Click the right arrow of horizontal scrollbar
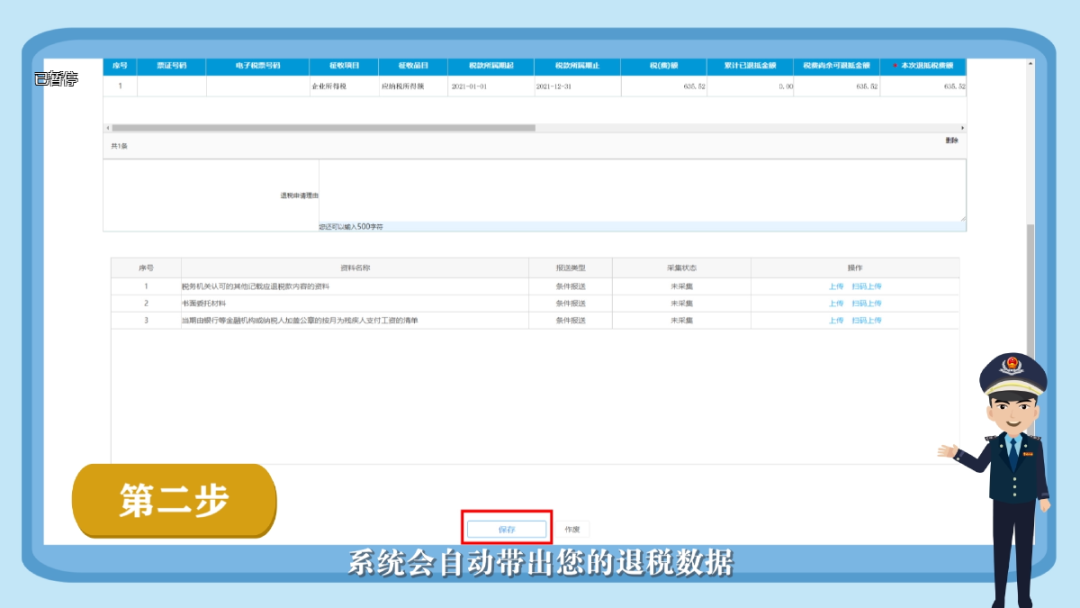Image resolution: width=1080 pixels, height=608 pixels. click(962, 128)
